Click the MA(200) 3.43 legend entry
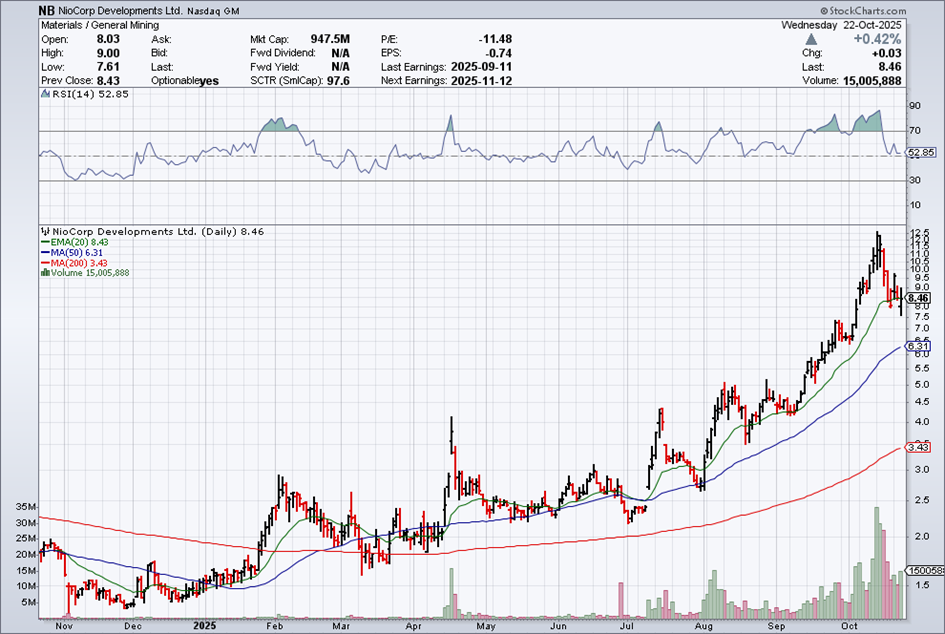The height and width of the screenshot is (634, 945). tap(74, 263)
